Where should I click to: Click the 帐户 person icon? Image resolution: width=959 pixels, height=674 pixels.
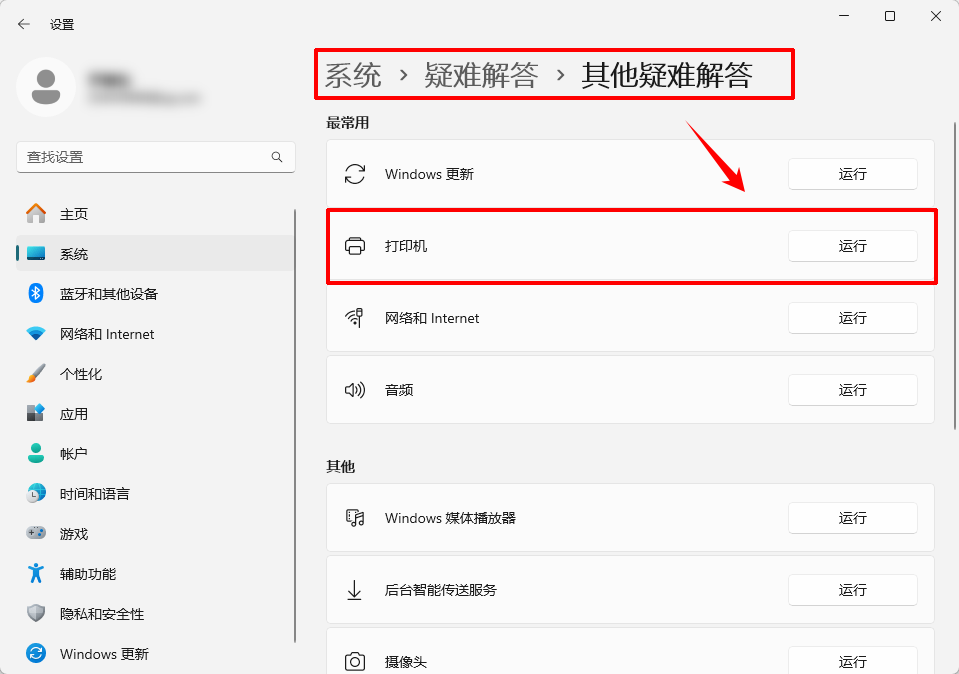click(x=36, y=453)
